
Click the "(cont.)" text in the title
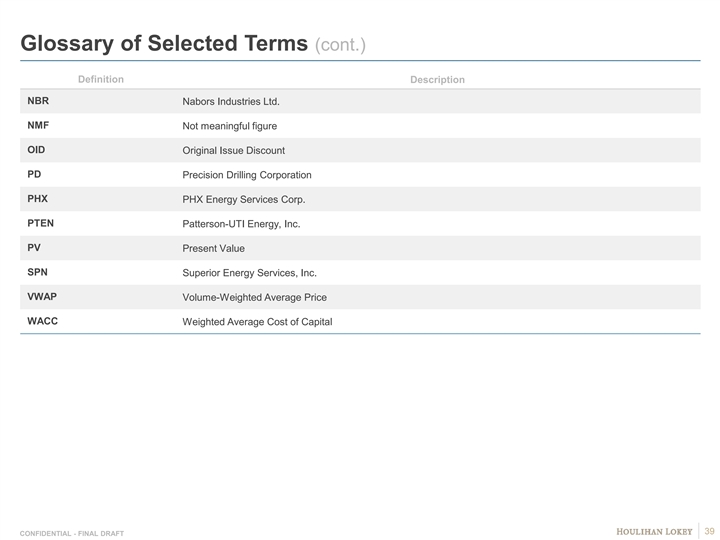point(341,45)
